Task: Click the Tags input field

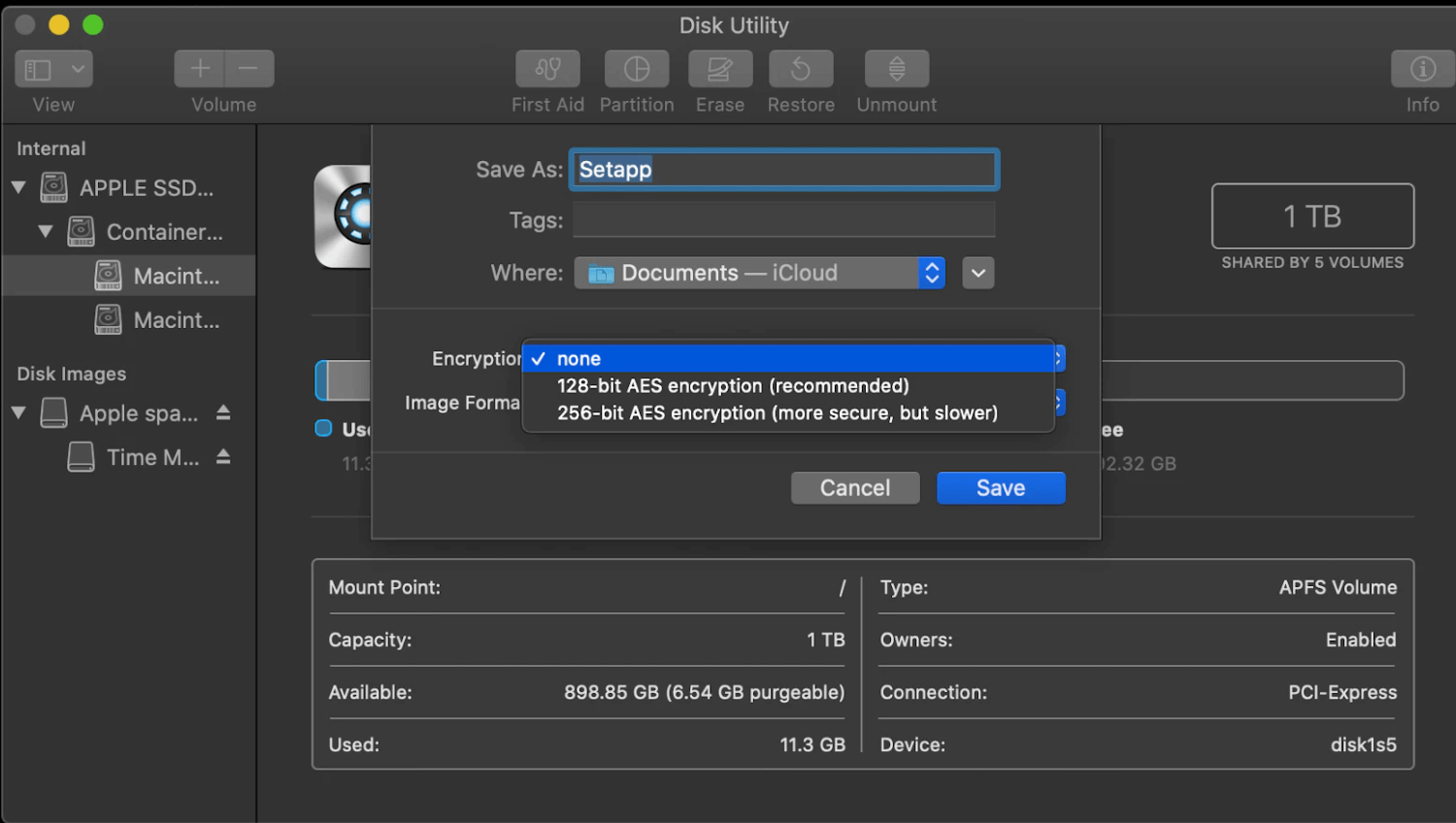Action: [783, 220]
